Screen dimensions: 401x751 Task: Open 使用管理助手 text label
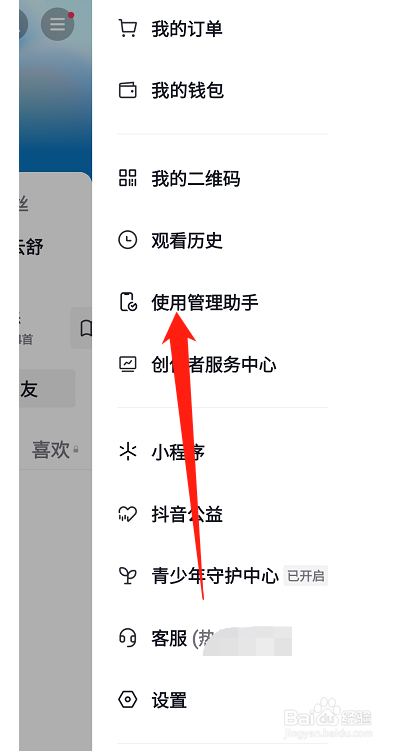coord(205,302)
